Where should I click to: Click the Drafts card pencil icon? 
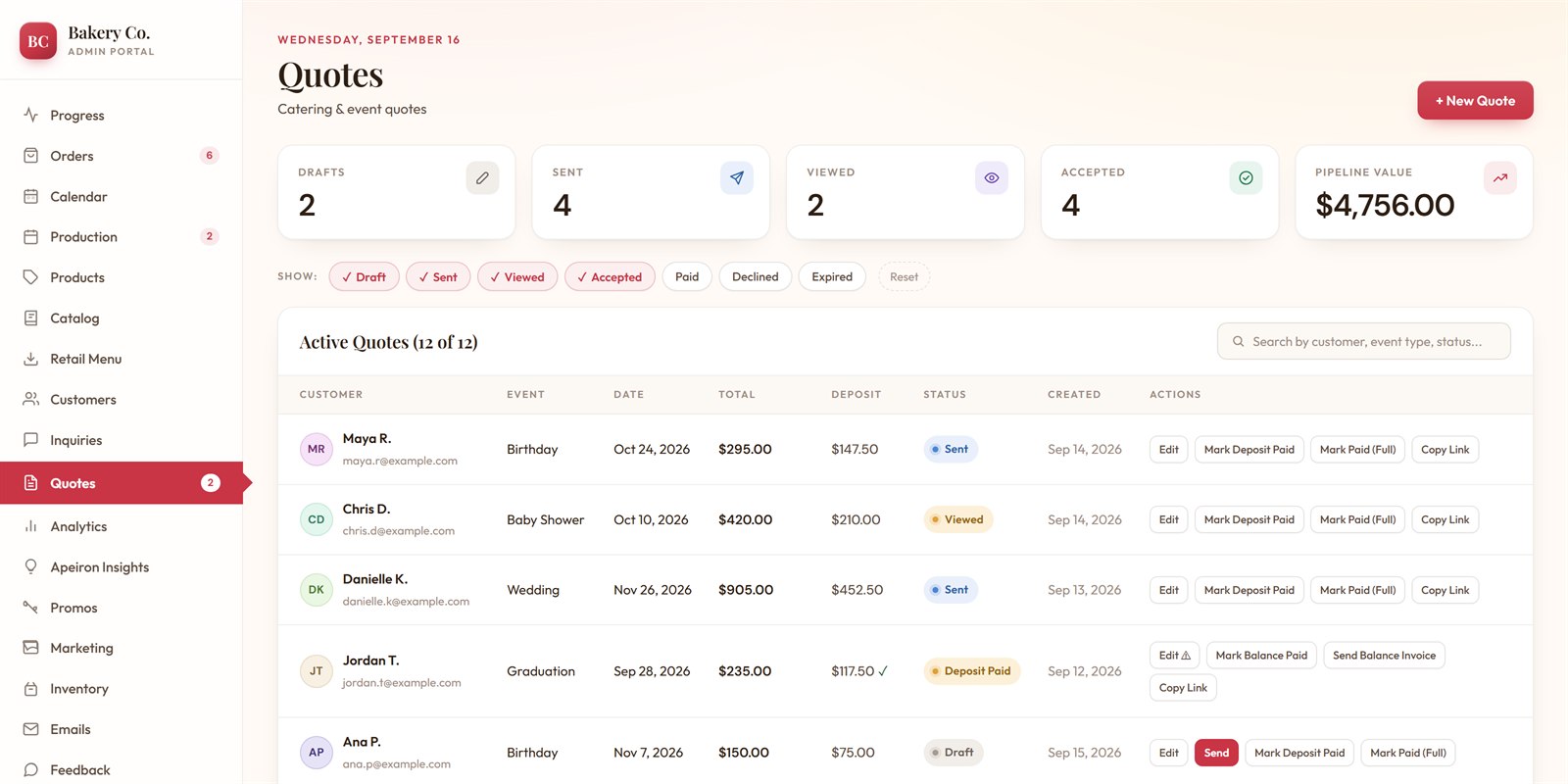click(482, 177)
